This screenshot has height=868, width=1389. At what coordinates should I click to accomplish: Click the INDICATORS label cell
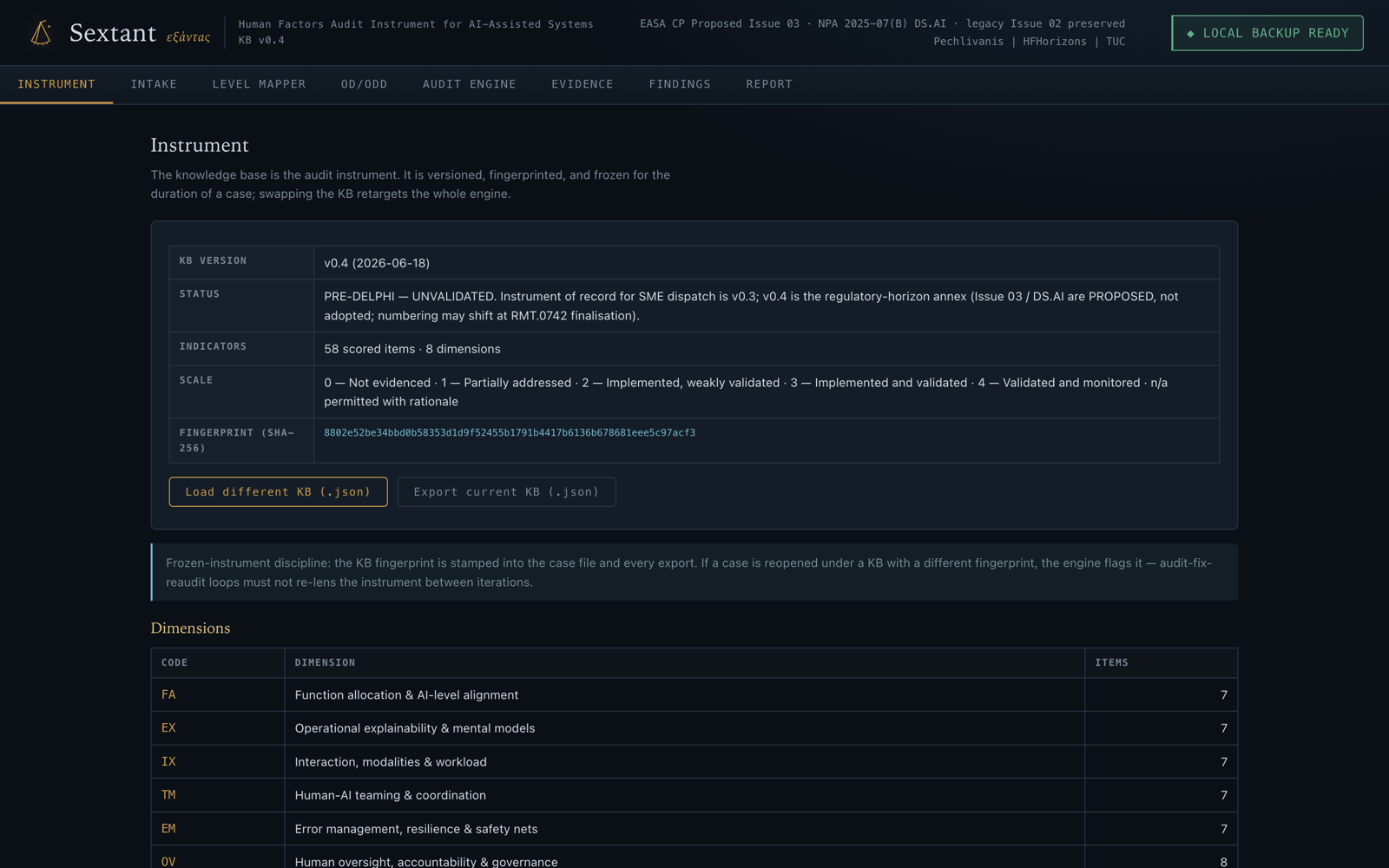coord(241,349)
